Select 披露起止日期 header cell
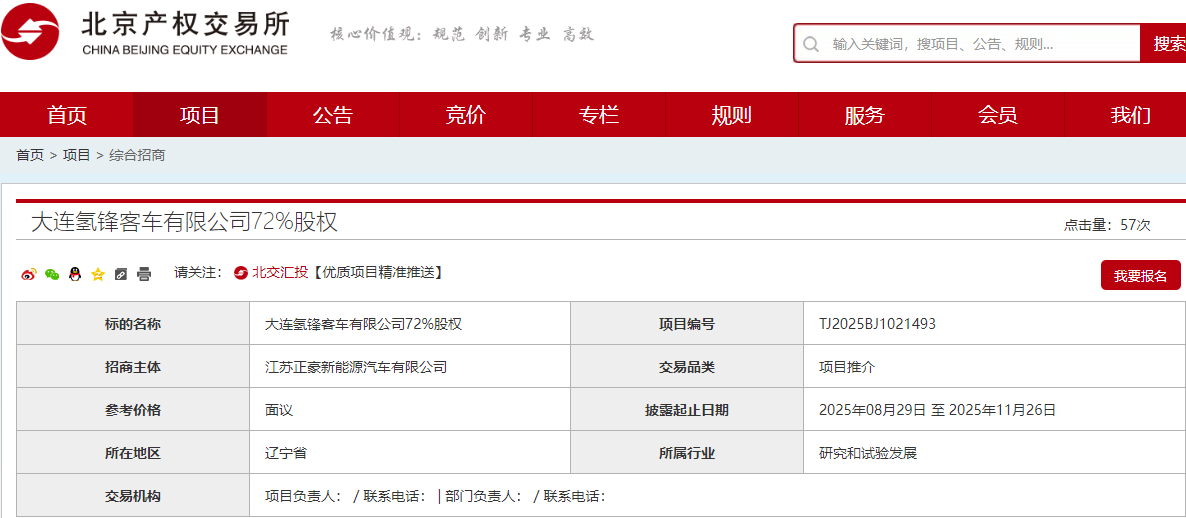The image size is (1186, 518). (x=687, y=411)
